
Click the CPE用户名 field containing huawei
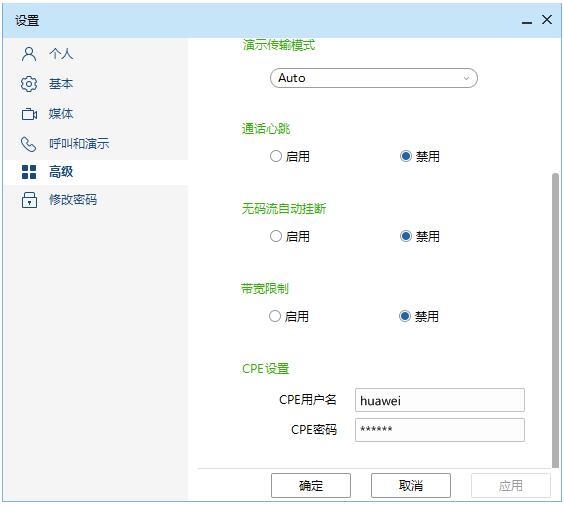pyautogui.click(x=440, y=400)
